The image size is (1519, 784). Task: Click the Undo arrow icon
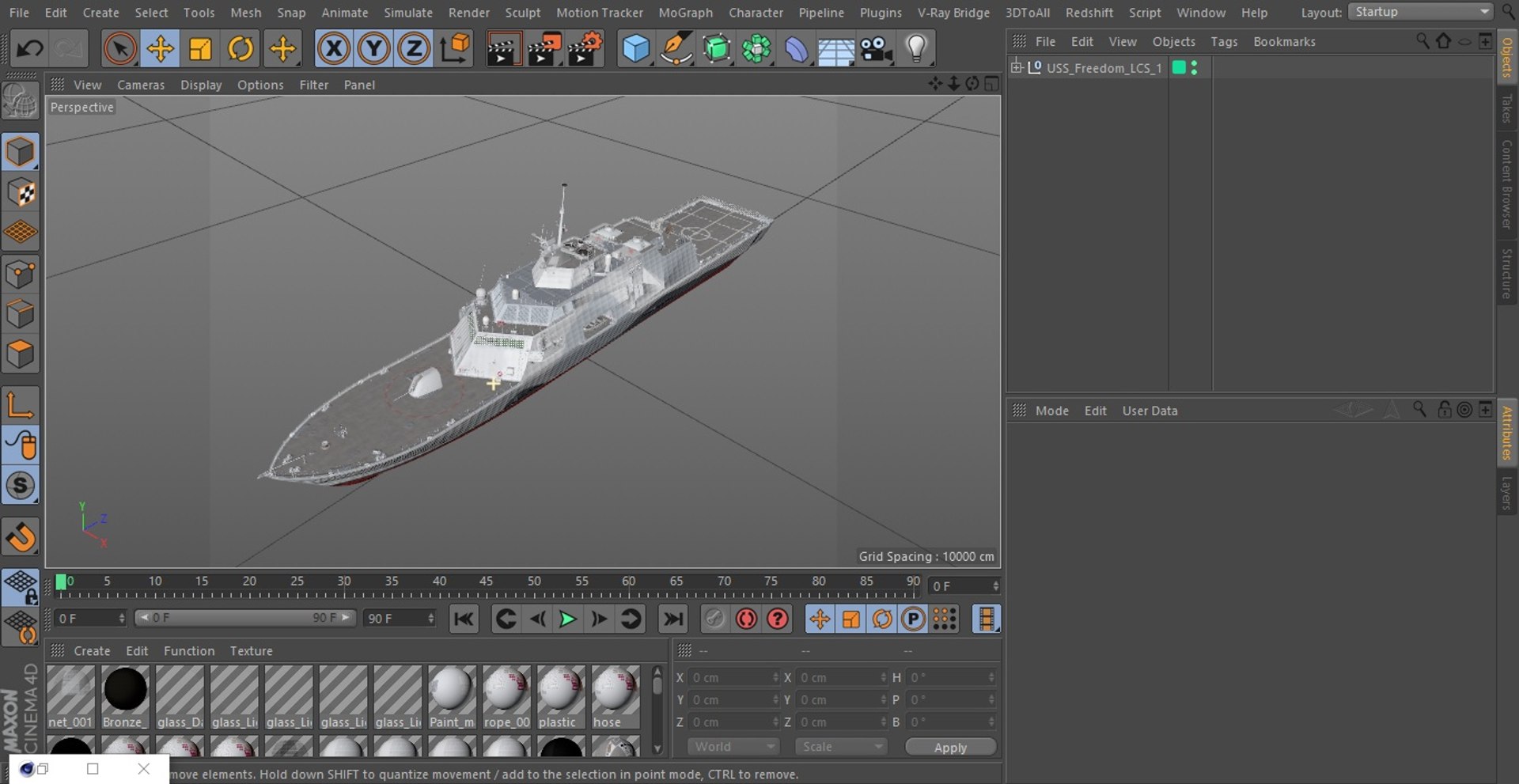tap(29, 49)
